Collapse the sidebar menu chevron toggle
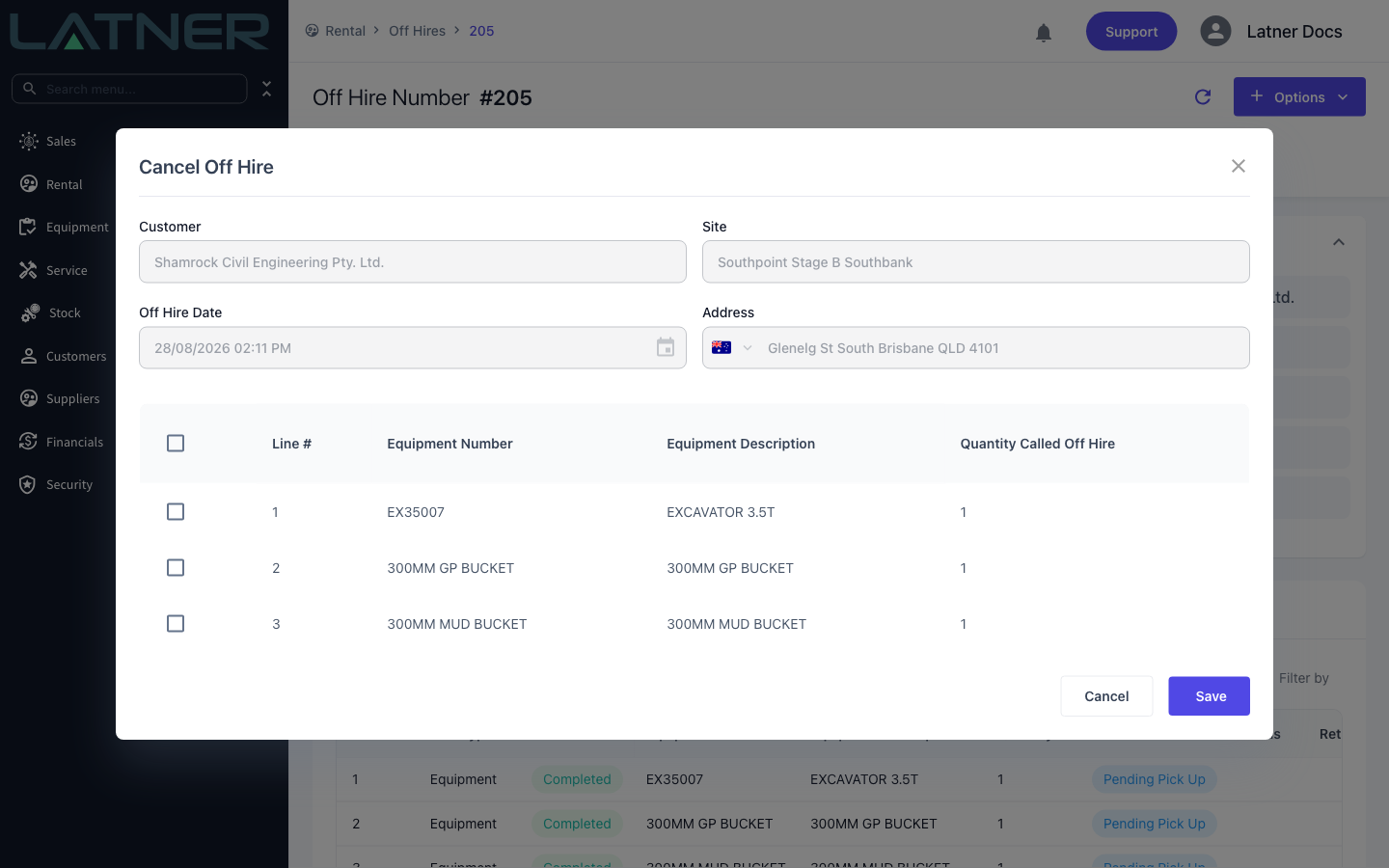The height and width of the screenshot is (868, 1389). click(267, 89)
